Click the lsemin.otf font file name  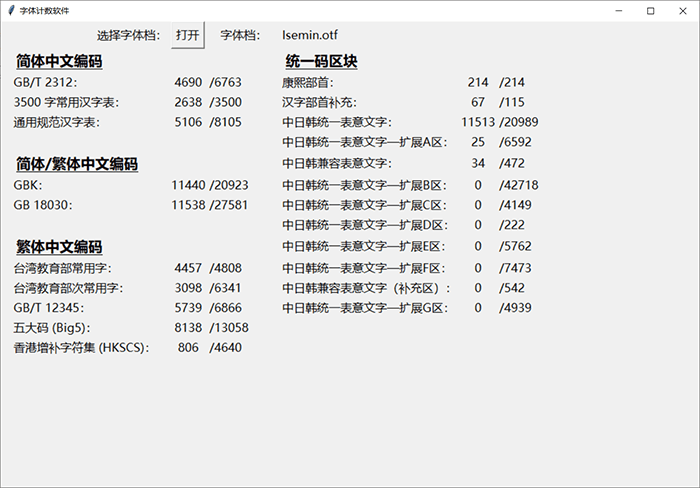[310, 35]
